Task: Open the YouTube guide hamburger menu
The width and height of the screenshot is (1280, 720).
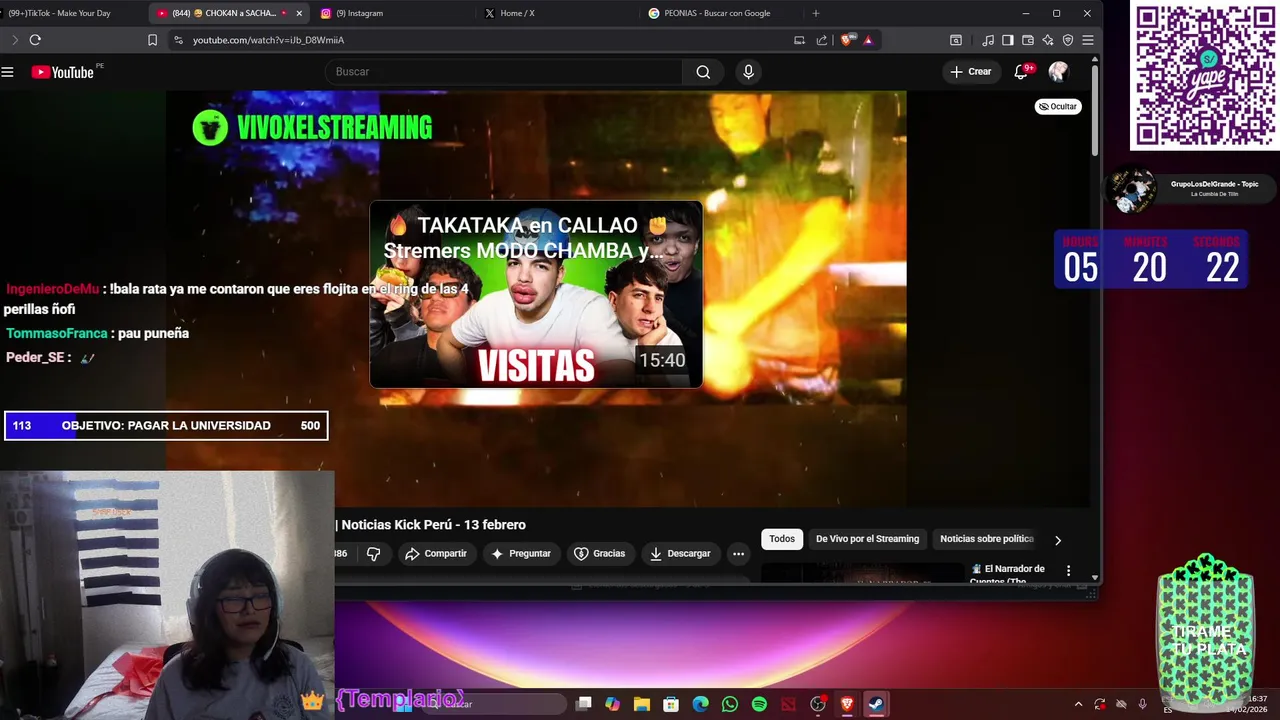Action: click(x=7, y=72)
